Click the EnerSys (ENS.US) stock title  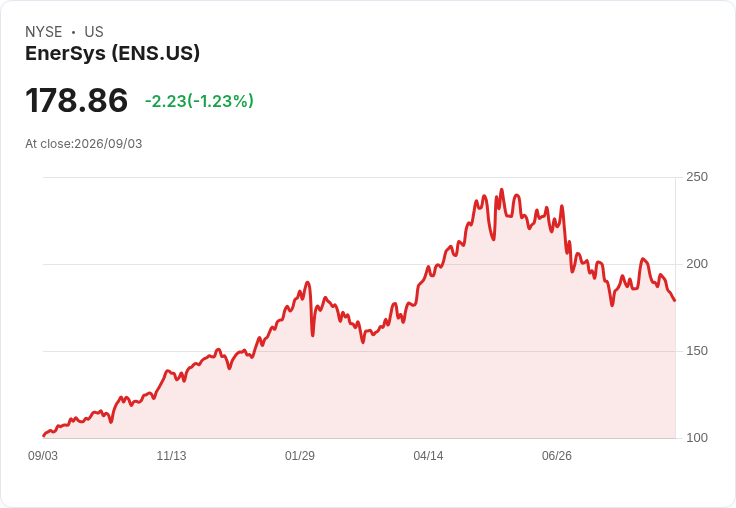coord(112,53)
